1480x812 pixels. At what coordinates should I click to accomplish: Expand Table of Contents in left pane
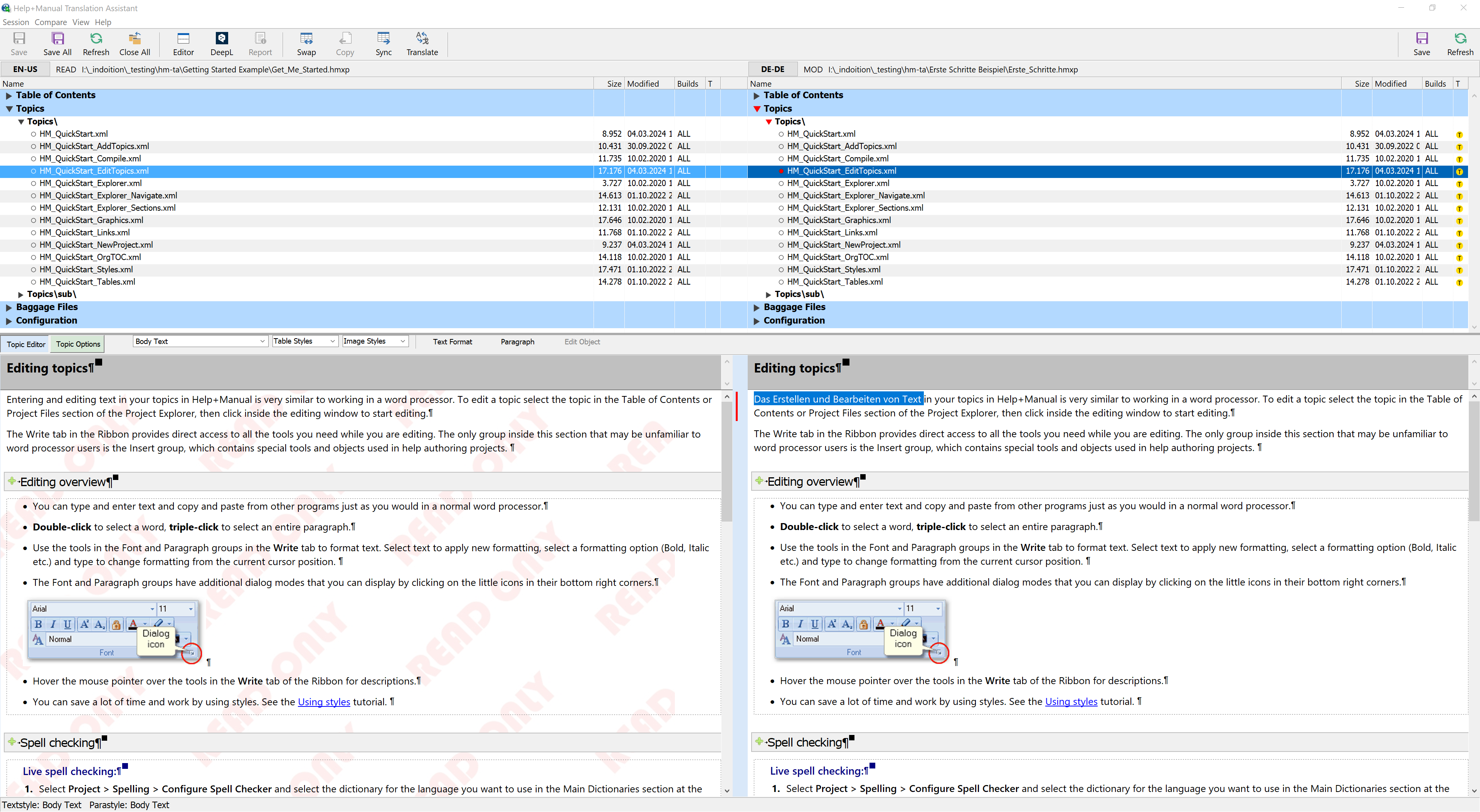point(8,96)
